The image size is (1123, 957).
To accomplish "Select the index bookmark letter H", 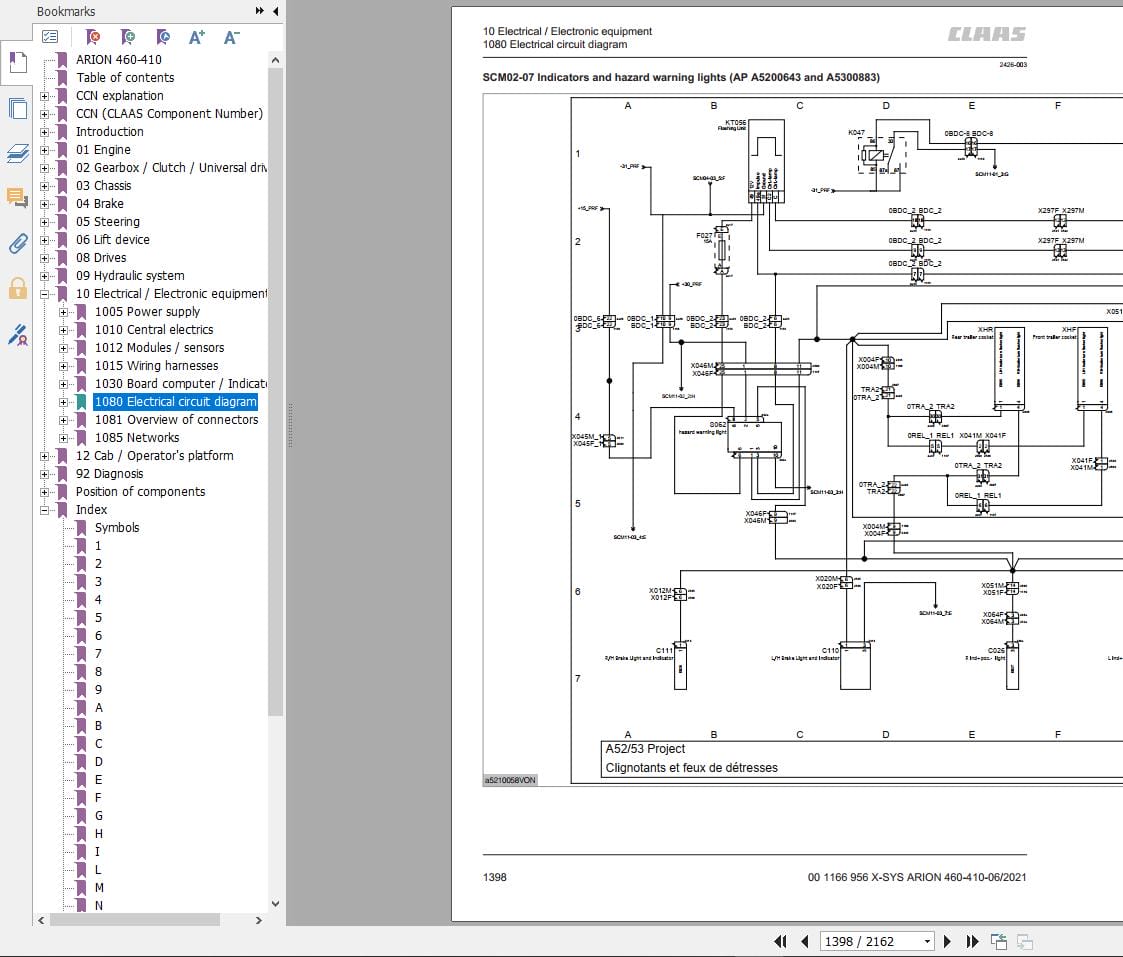I will click(x=99, y=834).
